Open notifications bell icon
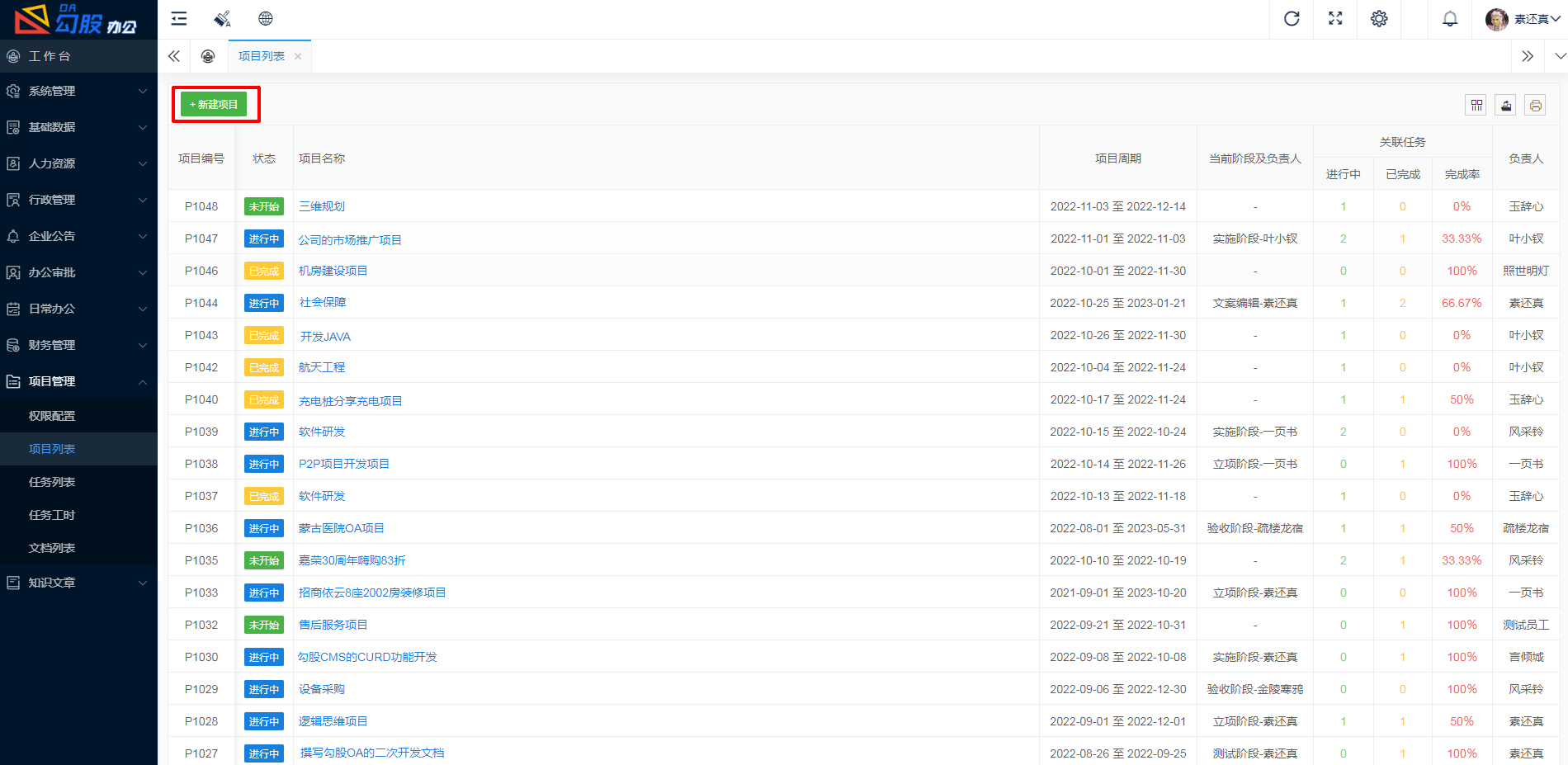The height and width of the screenshot is (765, 1568). tap(1450, 19)
